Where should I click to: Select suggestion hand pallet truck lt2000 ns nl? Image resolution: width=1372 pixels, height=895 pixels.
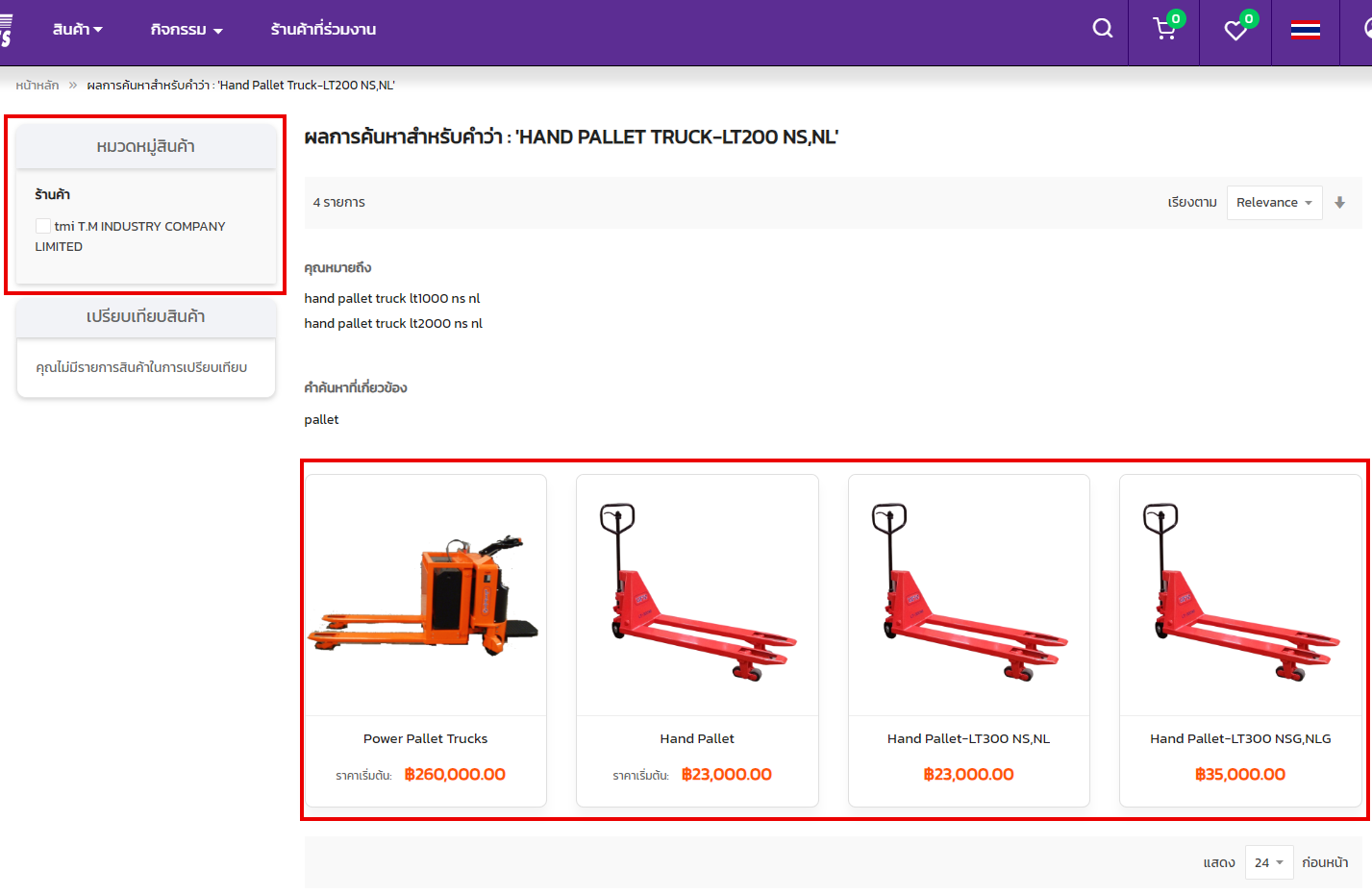click(x=393, y=323)
